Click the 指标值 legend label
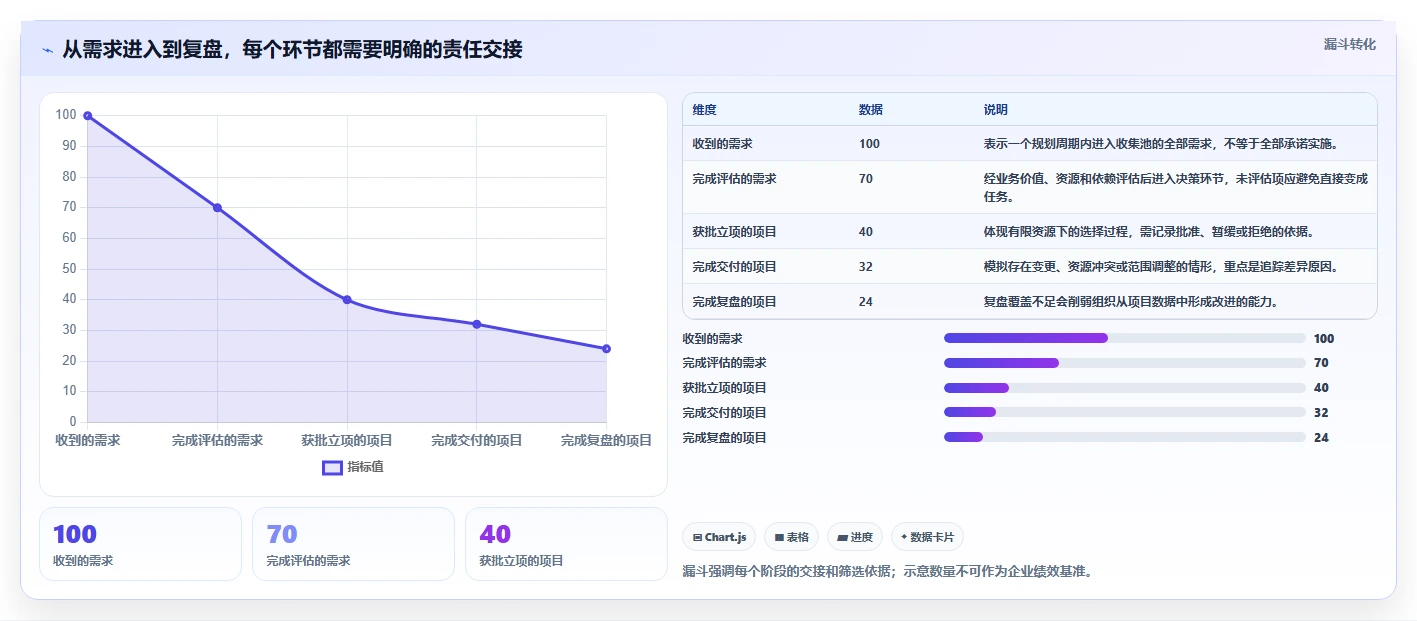This screenshot has height=621, width=1417. [x=365, y=467]
